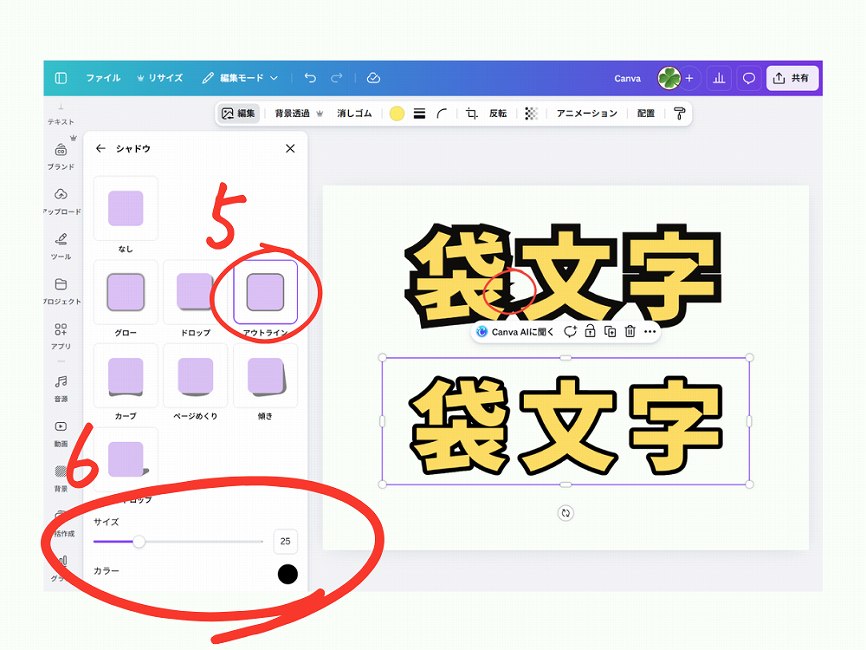Go back using the シャドウ panel arrow
866x650 pixels.
click(x=100, y=148)
